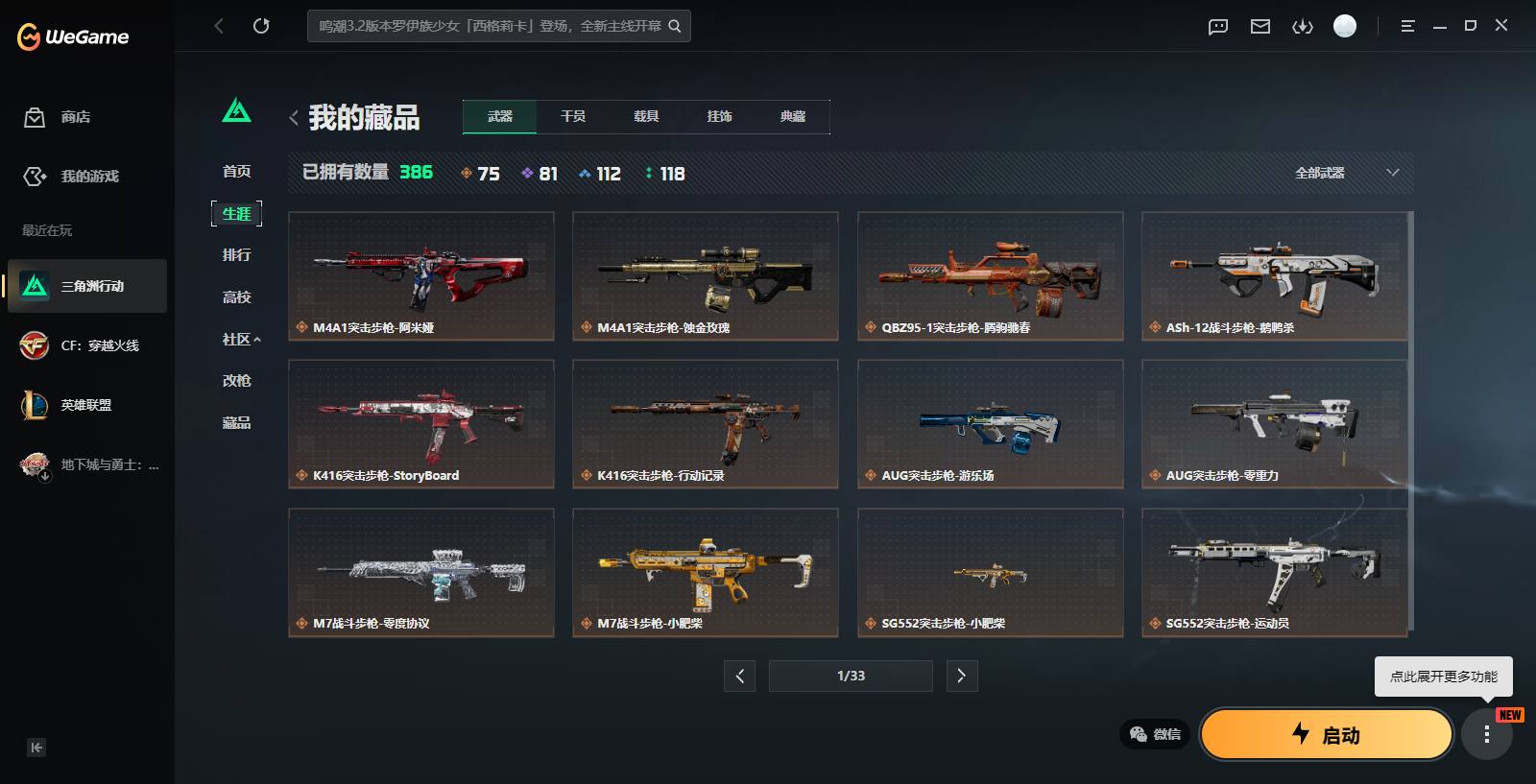1536x784 pixels.
Task: Open the 微信 WeChat button
Action: point(1155,734)
